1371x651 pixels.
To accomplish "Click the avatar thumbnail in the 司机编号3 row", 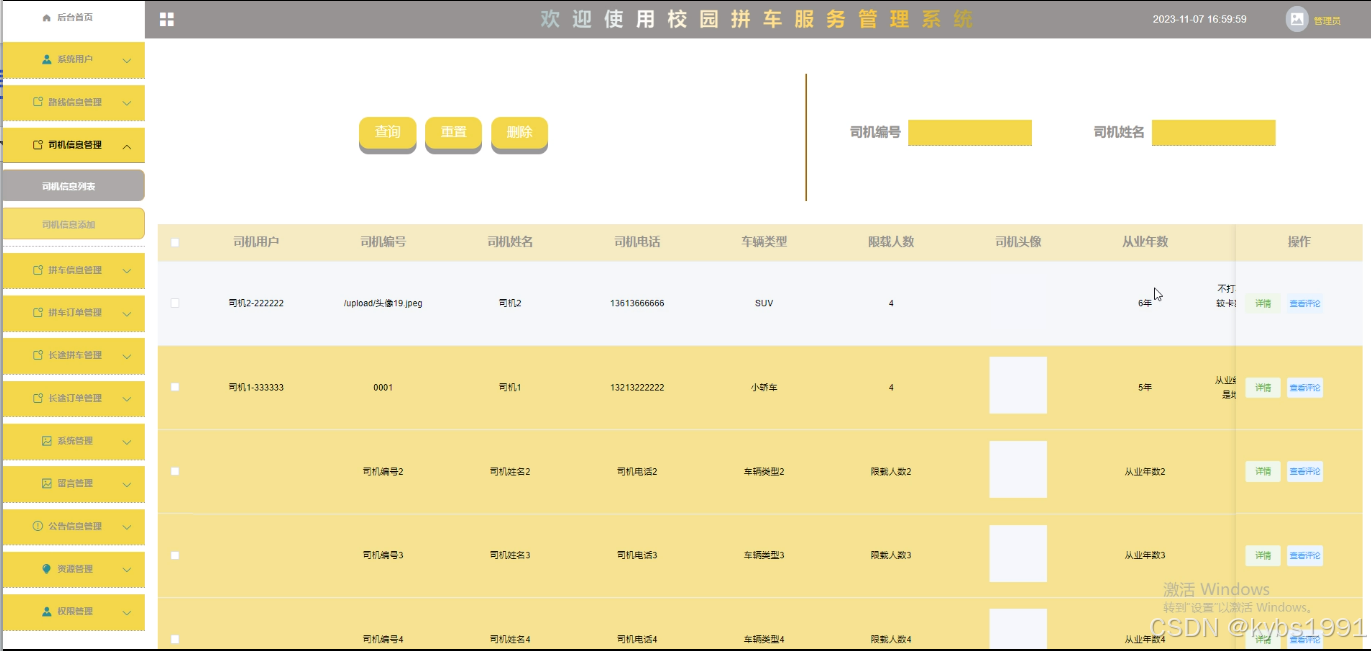I will pos(1018,553).
